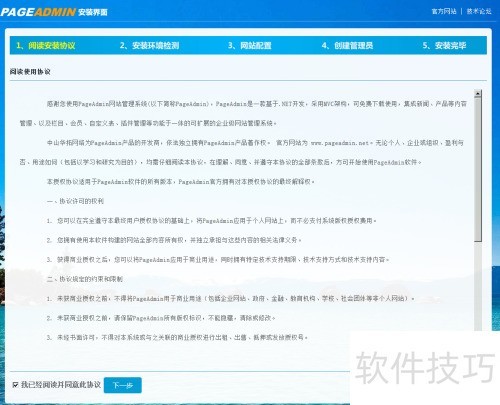Image resolution: width=500 pixels, height=405 pixels.
Task: Select step 1 阅读安装协议 tab
Action: tap(46, 46)
